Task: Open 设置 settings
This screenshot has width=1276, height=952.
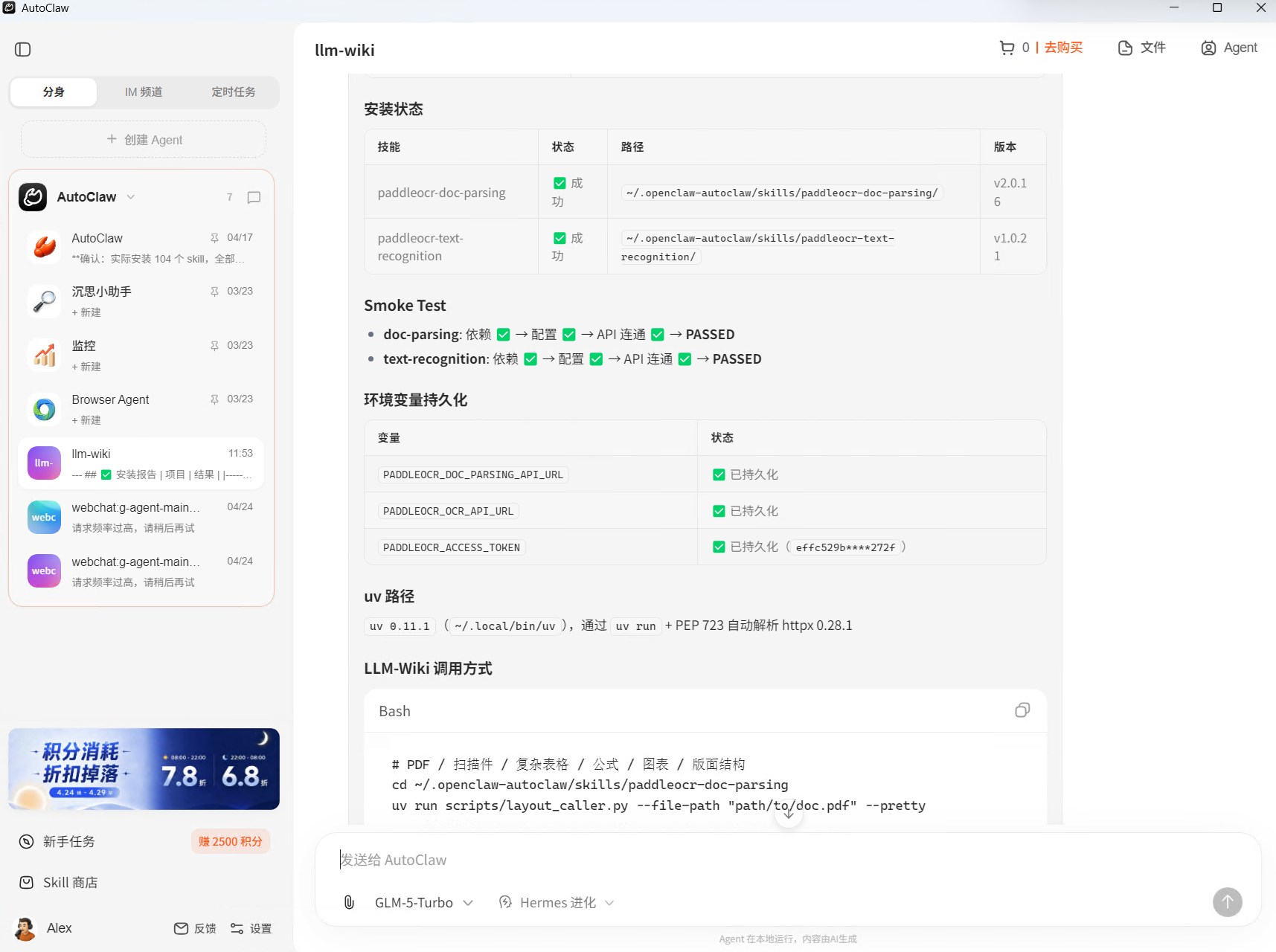Action: tap(251, 928)
